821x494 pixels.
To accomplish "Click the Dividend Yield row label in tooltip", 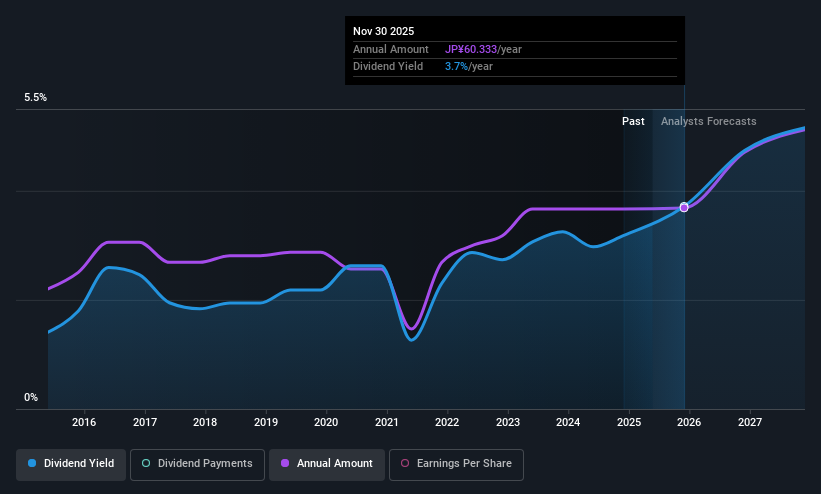I will 388,67.
